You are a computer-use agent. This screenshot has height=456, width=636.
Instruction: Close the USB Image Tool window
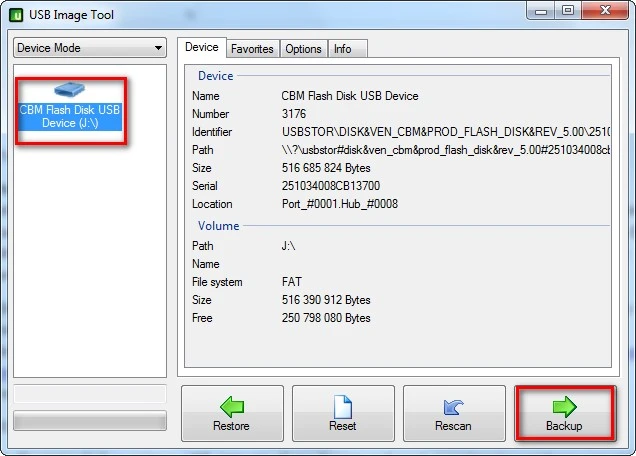[605, 10]
